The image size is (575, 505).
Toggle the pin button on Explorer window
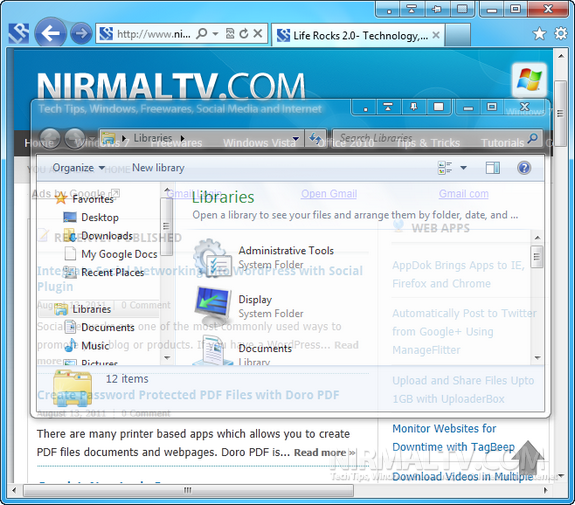413,108
